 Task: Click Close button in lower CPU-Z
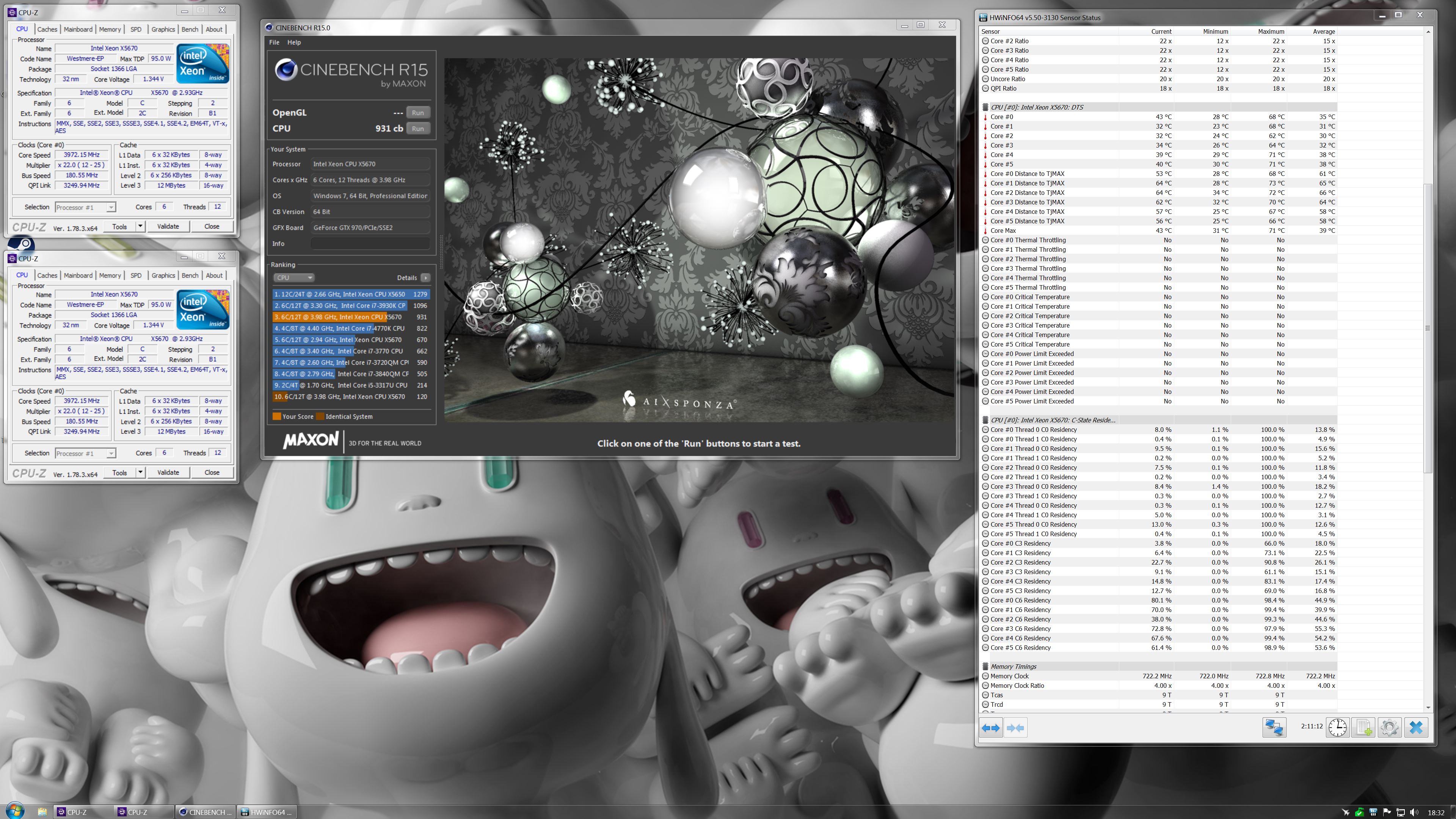tap(212, 472)
